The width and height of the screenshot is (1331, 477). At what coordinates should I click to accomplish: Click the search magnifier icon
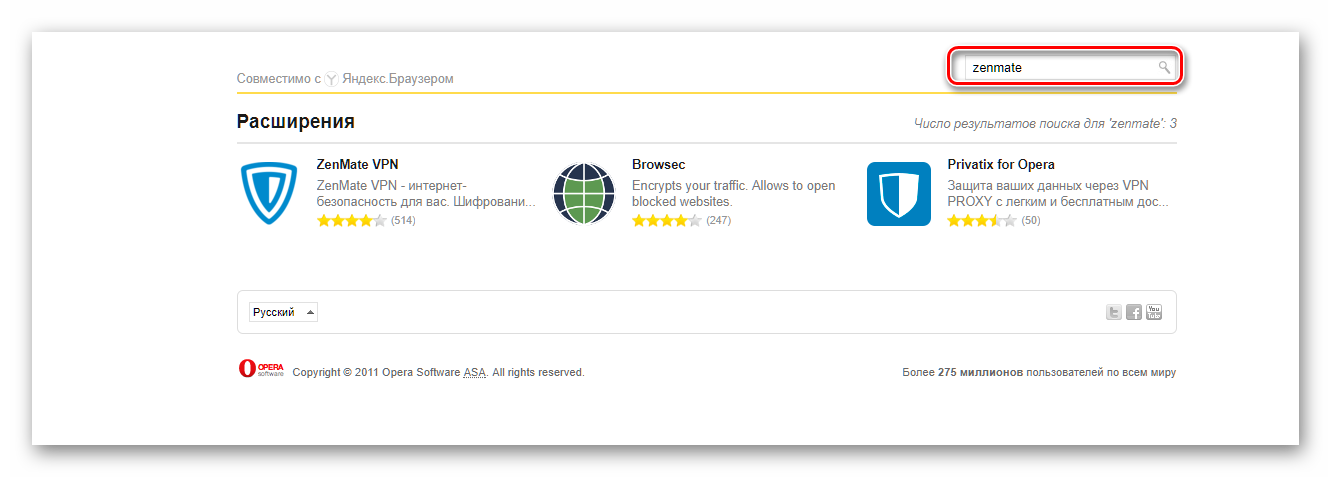pos(1164,67)
